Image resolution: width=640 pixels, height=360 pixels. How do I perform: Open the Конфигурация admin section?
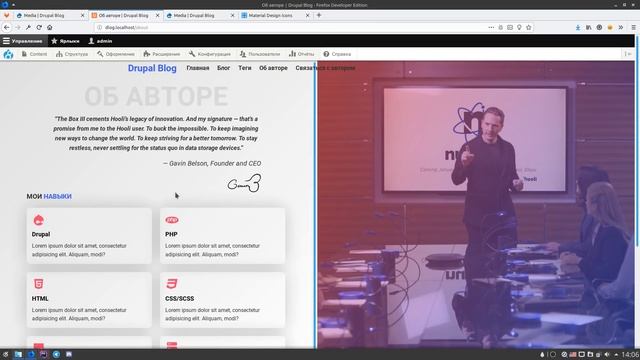(210, 54)
